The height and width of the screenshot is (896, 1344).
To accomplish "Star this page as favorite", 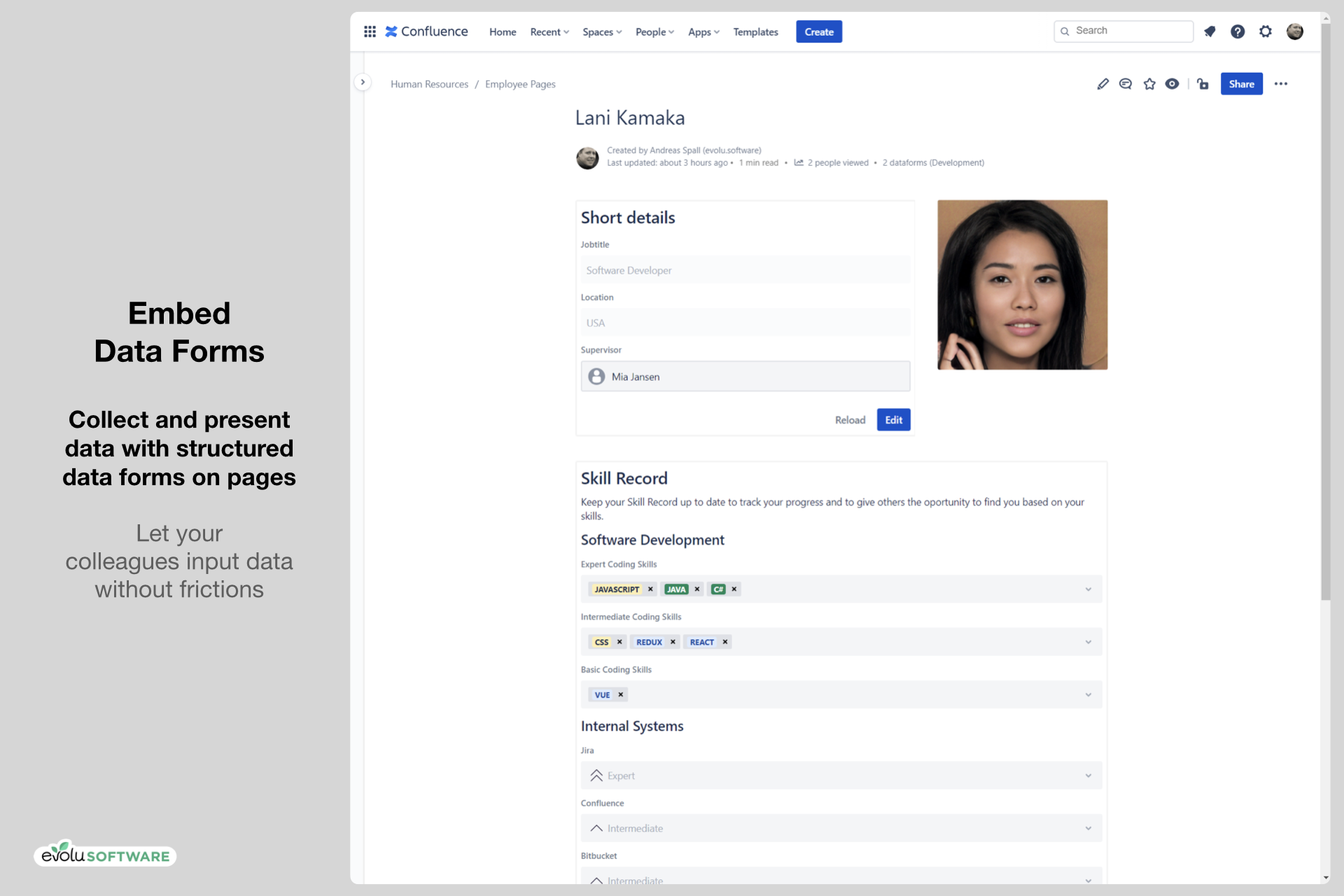I will (1149, 84).
